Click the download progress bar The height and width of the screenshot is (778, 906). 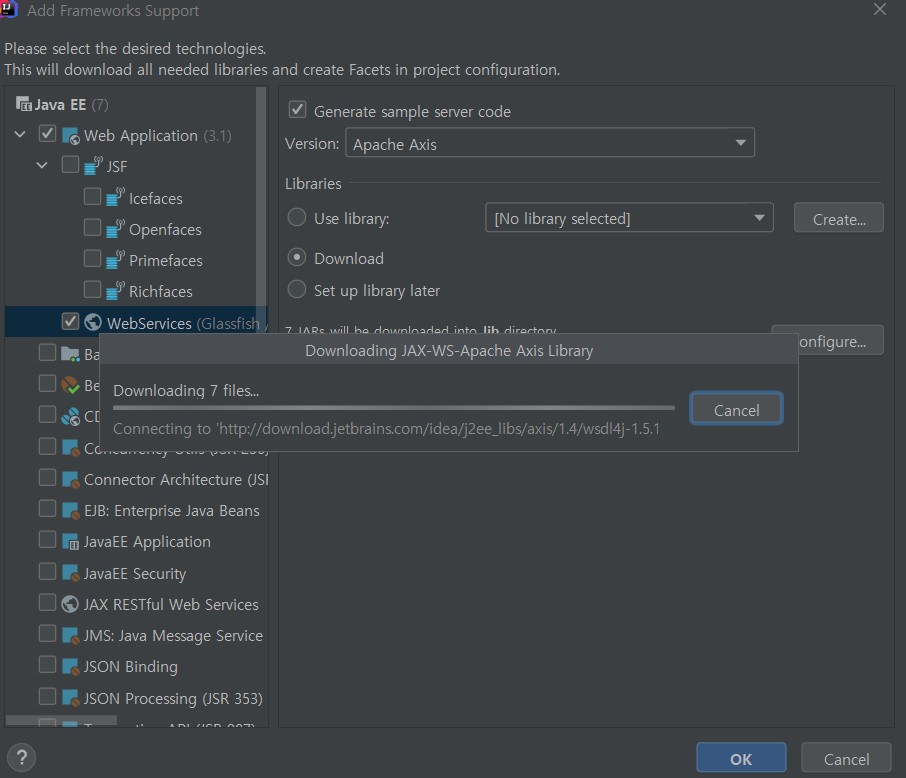point(393,408)
